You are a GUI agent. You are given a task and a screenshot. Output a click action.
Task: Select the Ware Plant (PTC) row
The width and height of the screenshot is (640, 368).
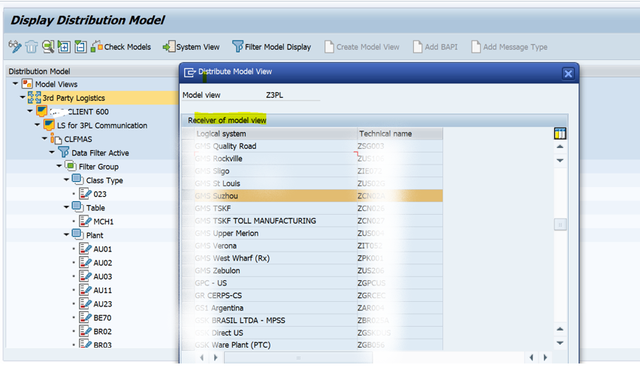pos(312,345)
